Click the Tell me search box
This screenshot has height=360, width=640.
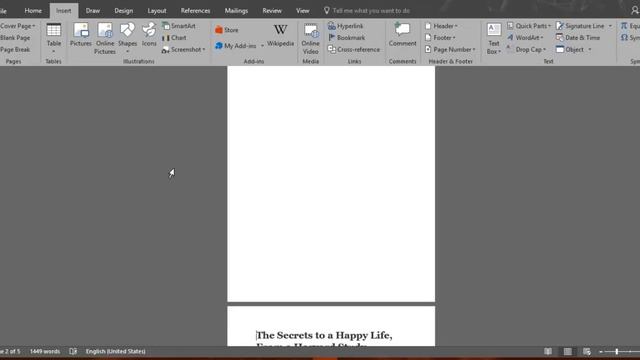tap(367, 11)
